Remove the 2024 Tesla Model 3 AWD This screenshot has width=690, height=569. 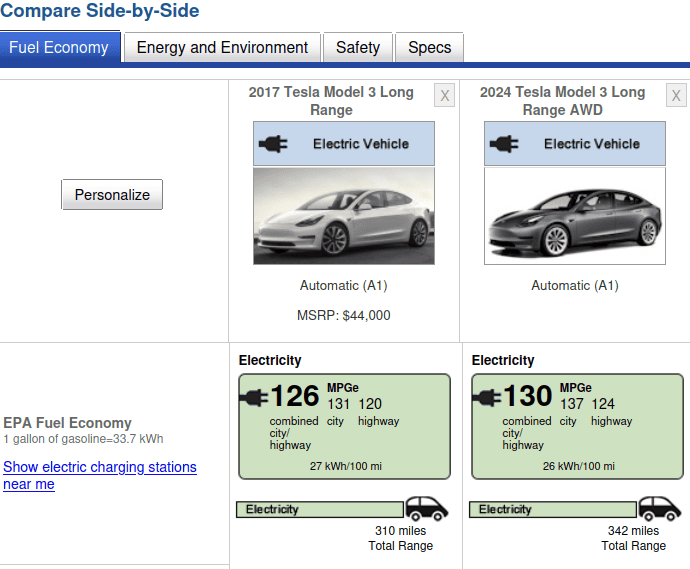coord(676,95)
